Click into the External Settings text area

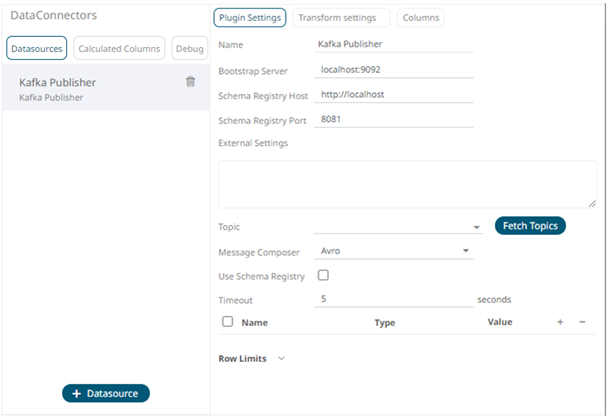coord(407,184)
